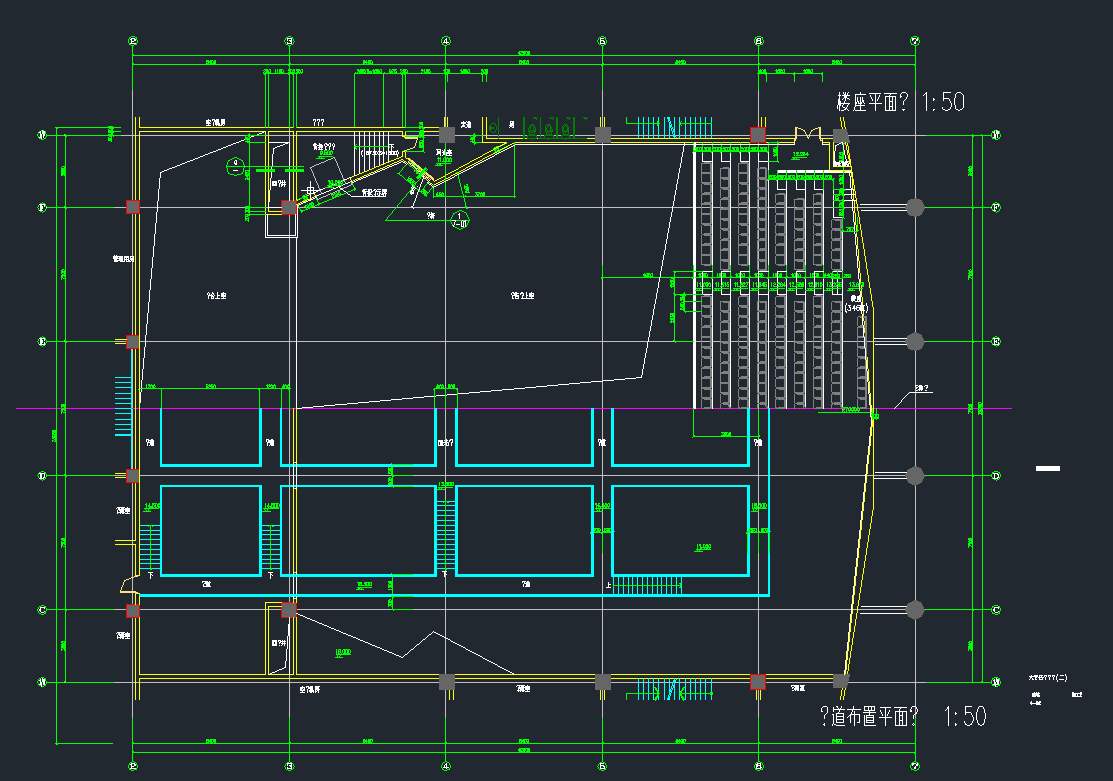Click the green 18.000 elevation label near bottom
The width and height of the screenshot is (1113, 781).
click(343, 652)
